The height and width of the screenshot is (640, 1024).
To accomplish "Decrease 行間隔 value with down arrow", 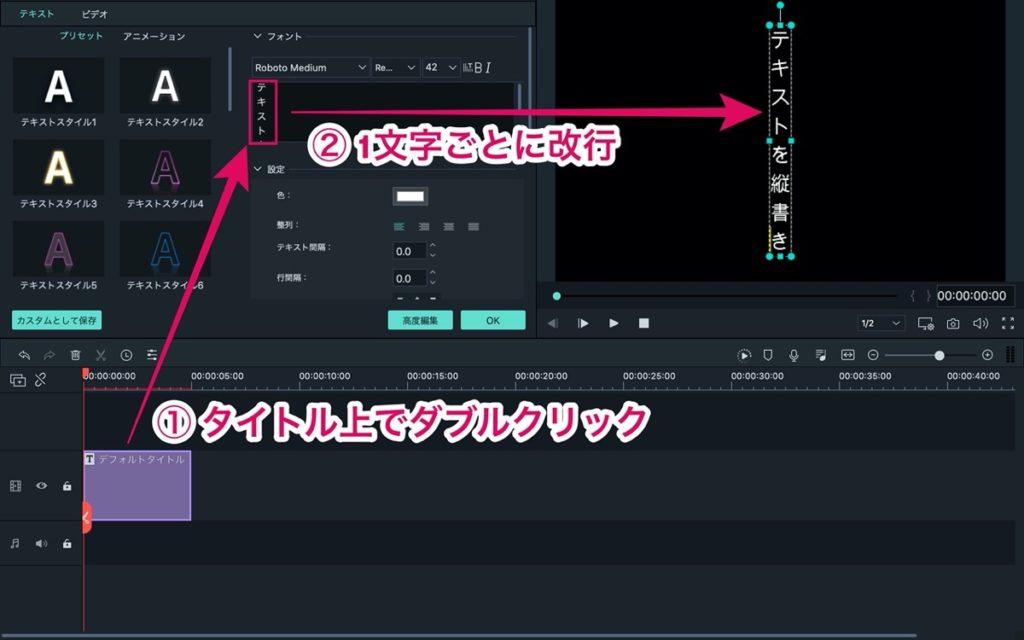I will (x=432, y=282).
